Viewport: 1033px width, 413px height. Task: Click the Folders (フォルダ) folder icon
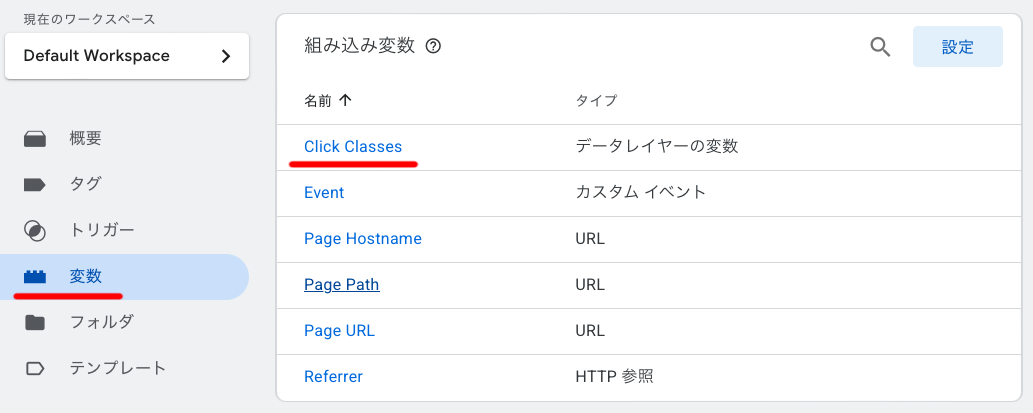click(35, 322)
